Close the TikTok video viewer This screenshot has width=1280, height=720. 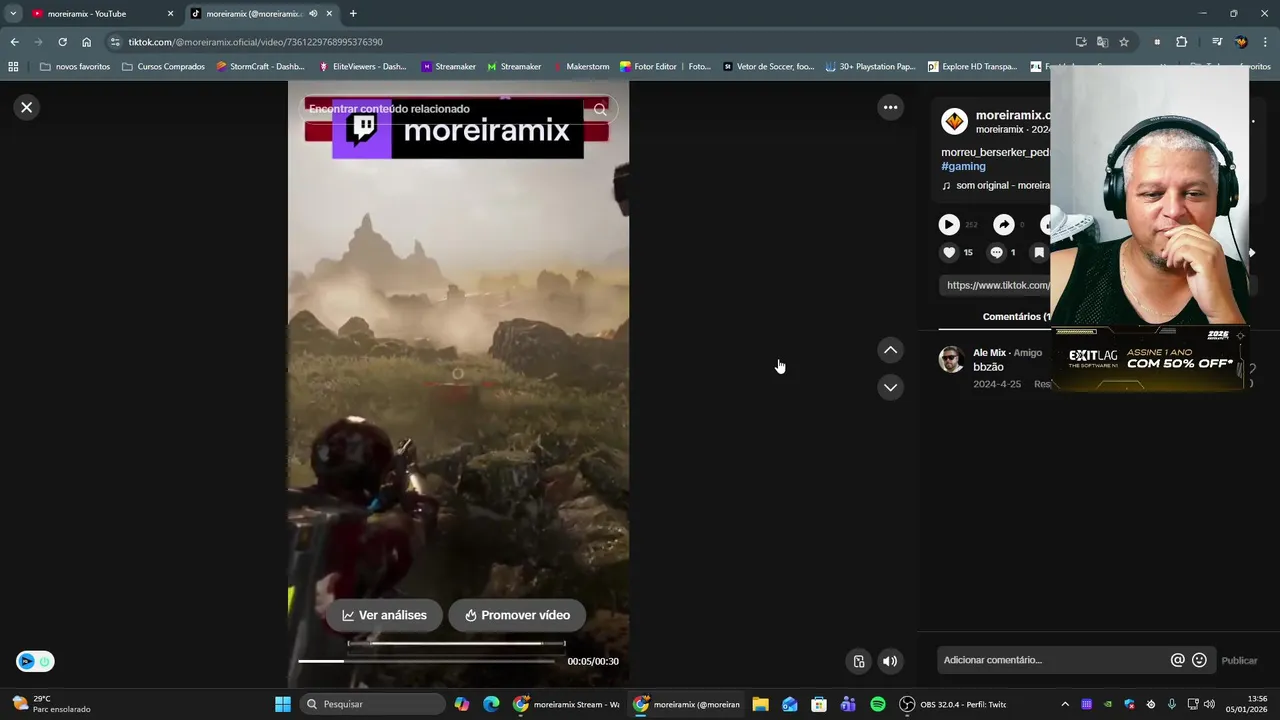click(27, 107)
